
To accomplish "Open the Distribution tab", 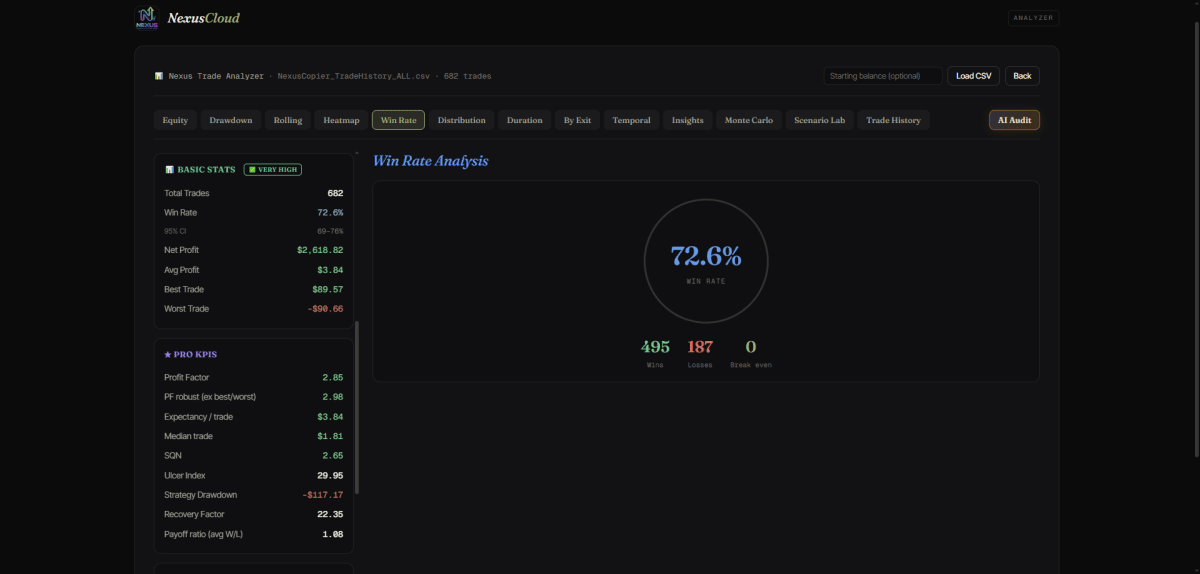I will (x=461, y=120).
